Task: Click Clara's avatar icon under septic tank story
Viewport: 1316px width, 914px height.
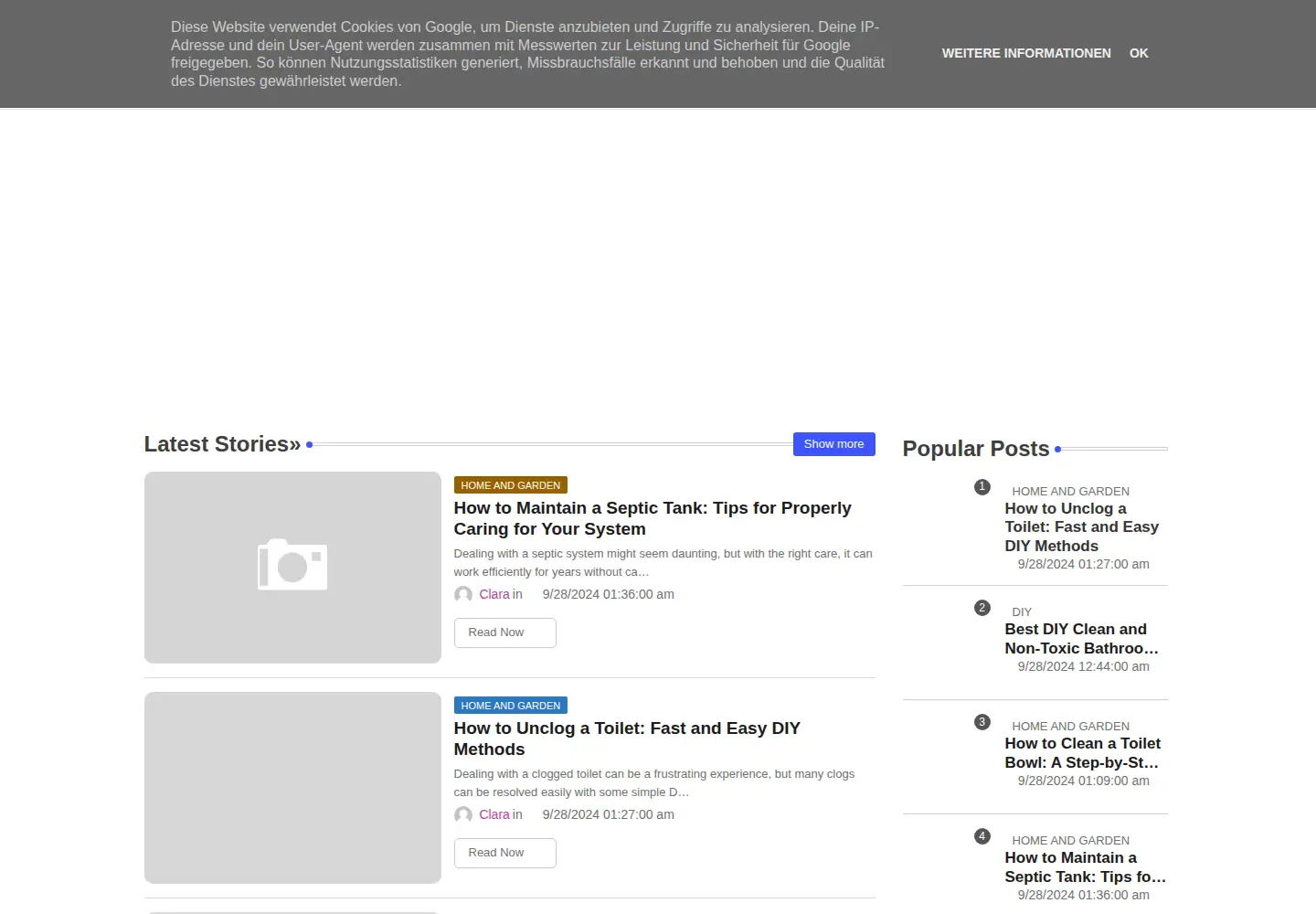Action: point(463,595)
